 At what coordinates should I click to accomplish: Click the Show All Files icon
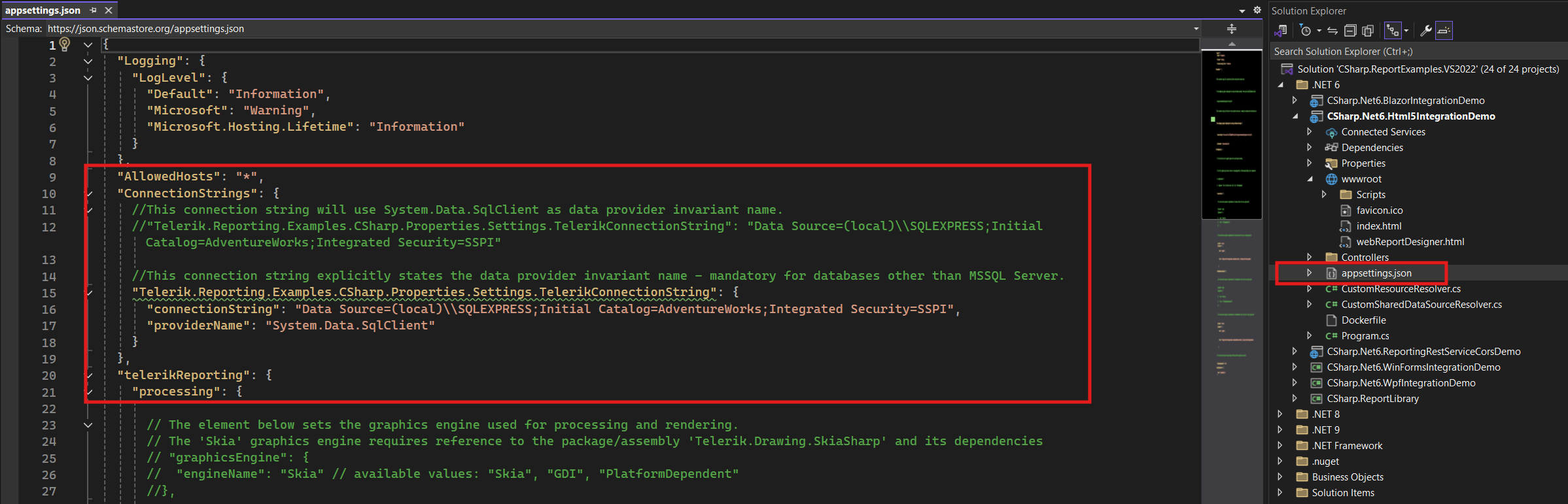(x=1368, y=31)
